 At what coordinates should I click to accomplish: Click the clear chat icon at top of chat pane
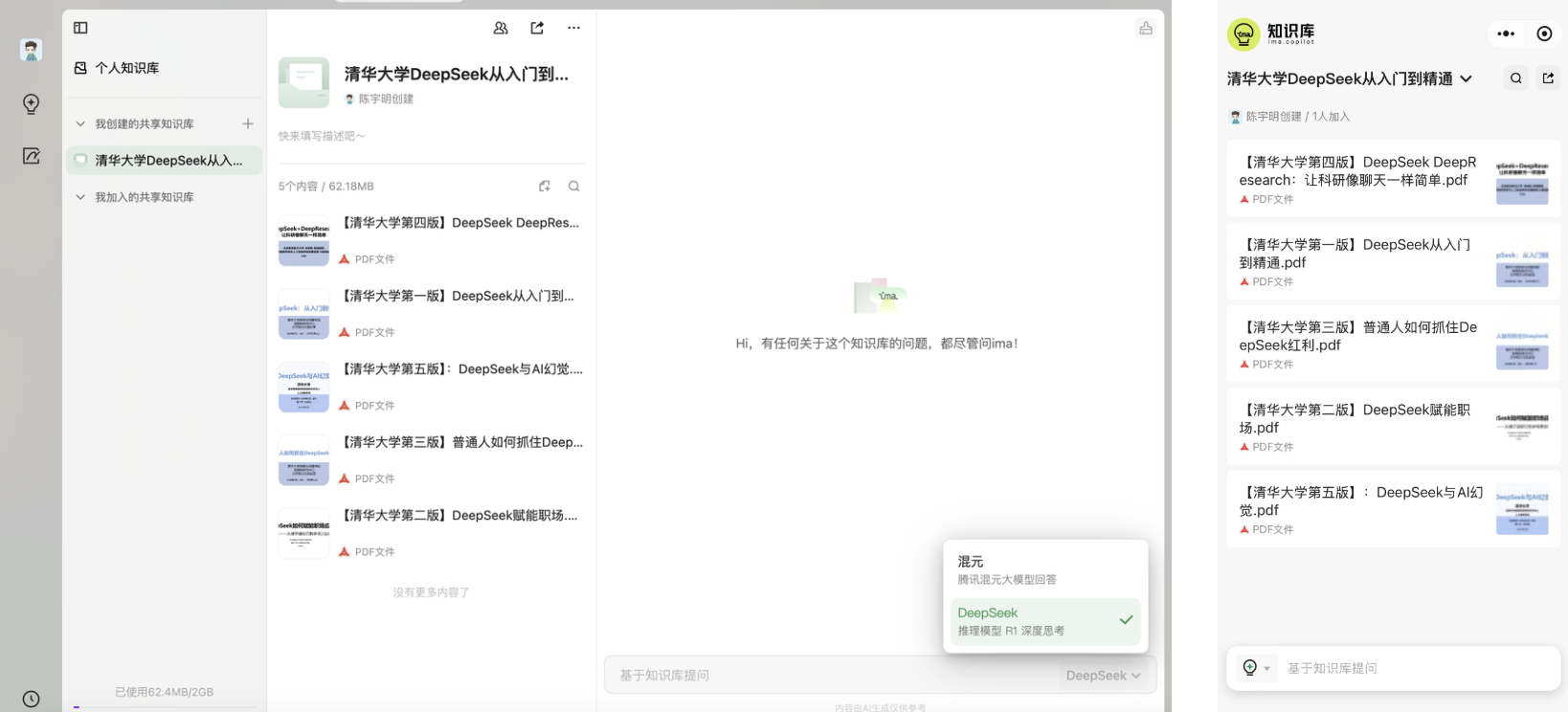coord(1145,28)
